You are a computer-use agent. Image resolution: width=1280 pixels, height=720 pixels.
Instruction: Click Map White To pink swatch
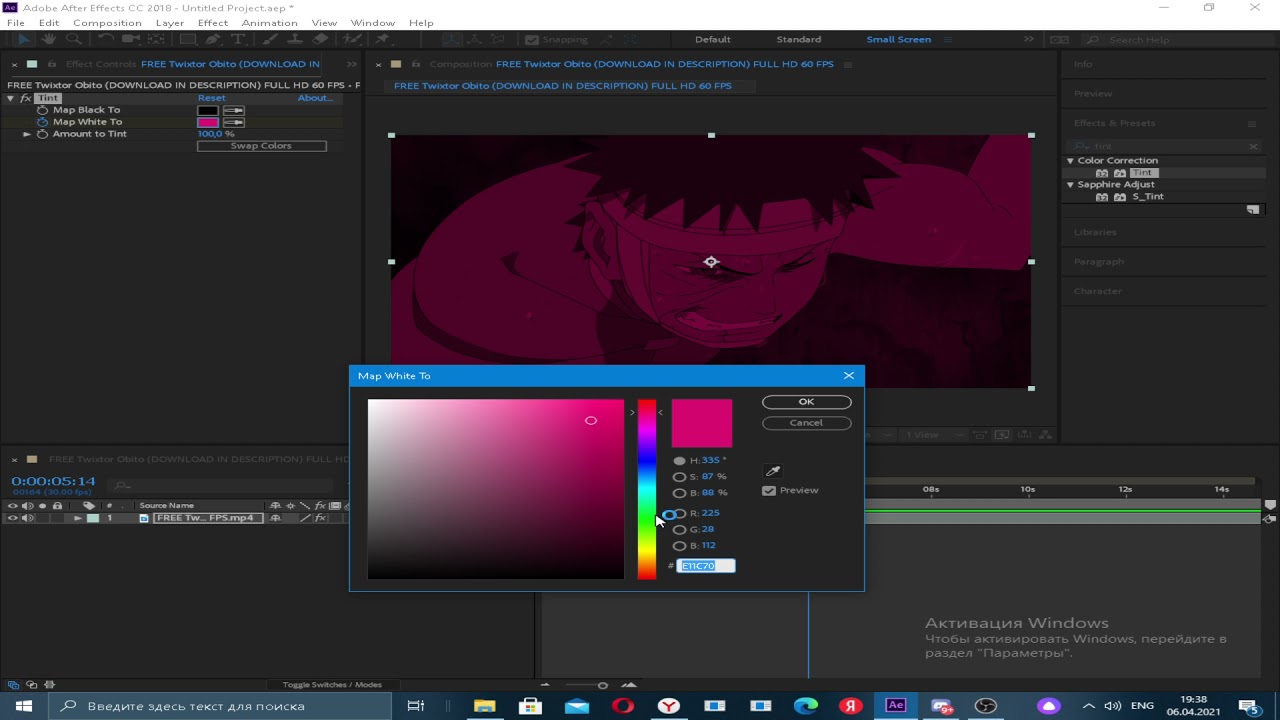[207, 122]
